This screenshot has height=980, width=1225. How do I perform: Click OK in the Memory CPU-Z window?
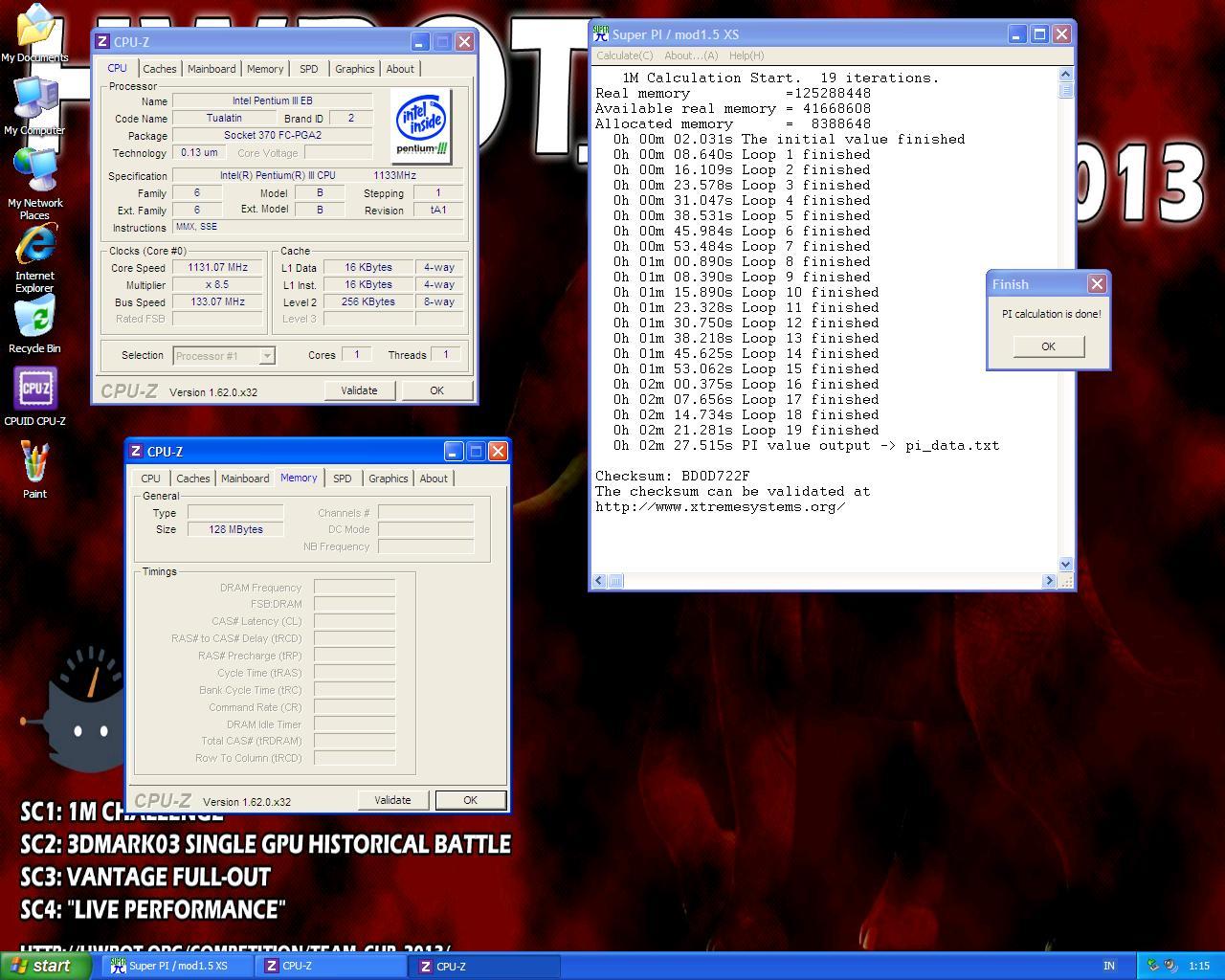(470, 800)
